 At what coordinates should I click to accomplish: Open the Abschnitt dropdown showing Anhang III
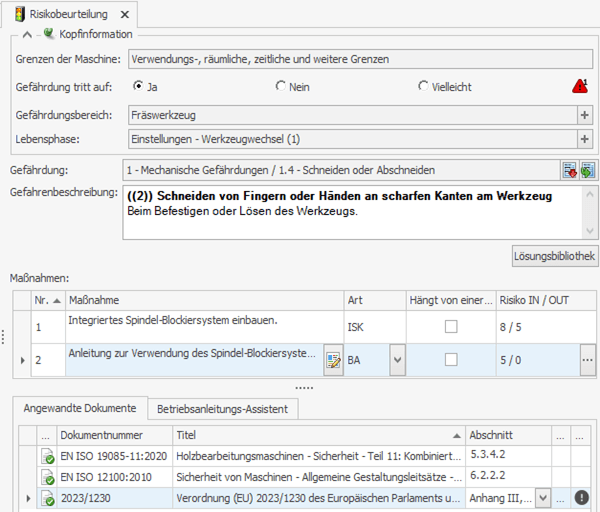tap(543, 498)
